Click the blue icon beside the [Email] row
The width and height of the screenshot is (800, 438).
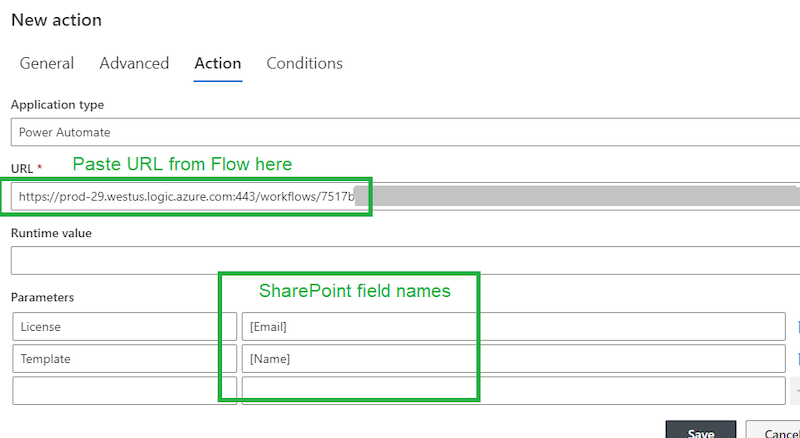796,327
